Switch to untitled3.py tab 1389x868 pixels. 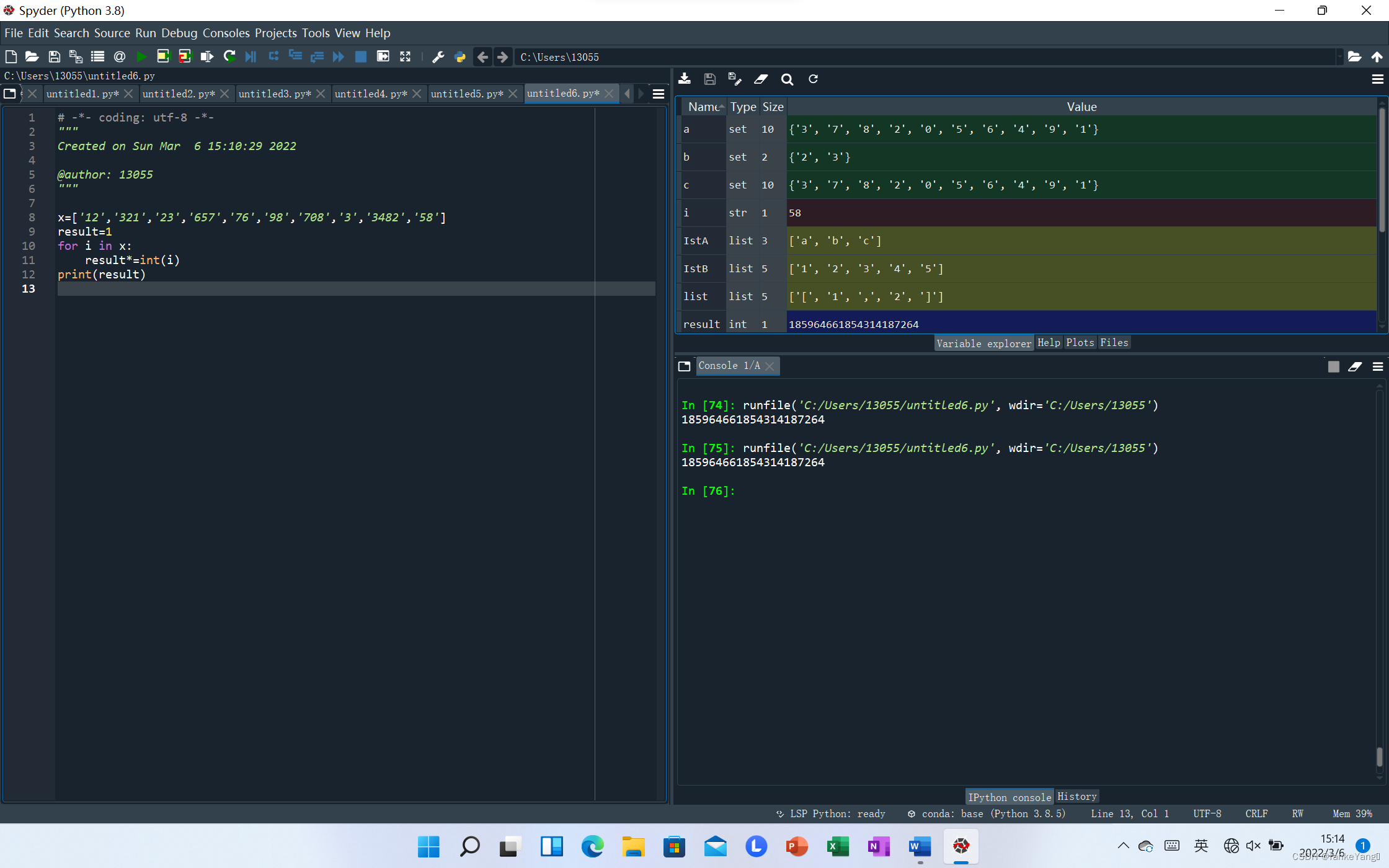coord(274,94)
